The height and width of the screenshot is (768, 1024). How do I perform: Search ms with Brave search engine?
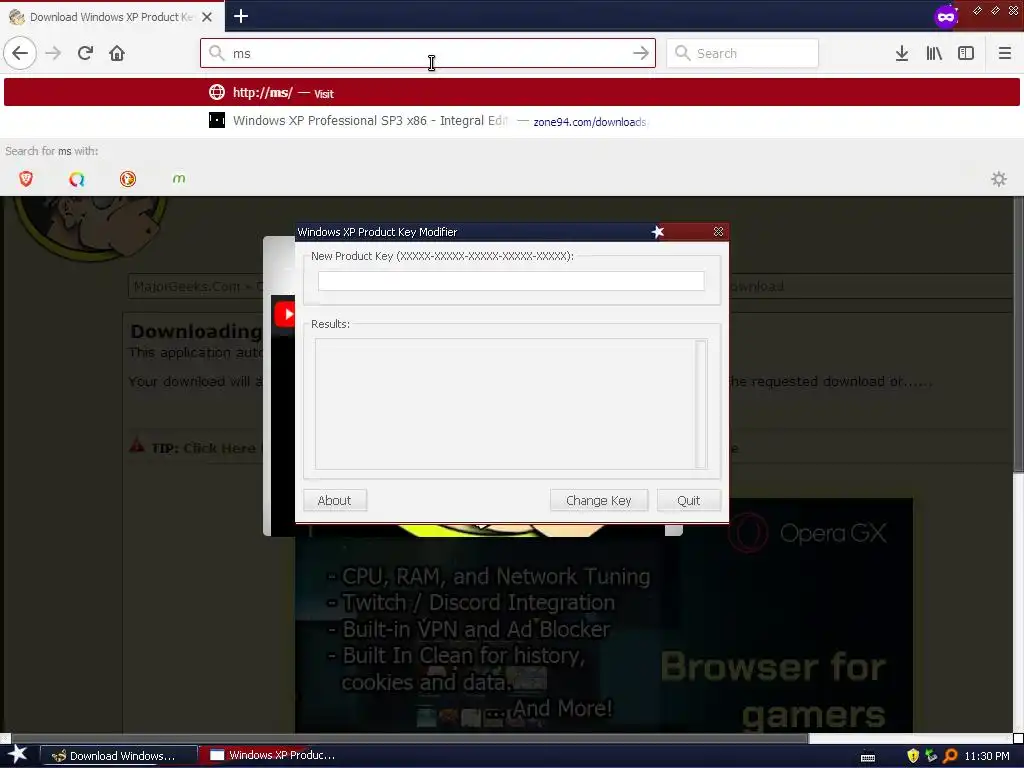click(26, 178)
